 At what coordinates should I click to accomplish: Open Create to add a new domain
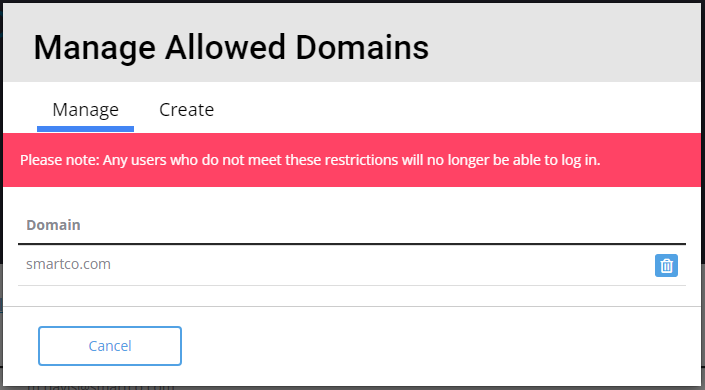point(186,110)
